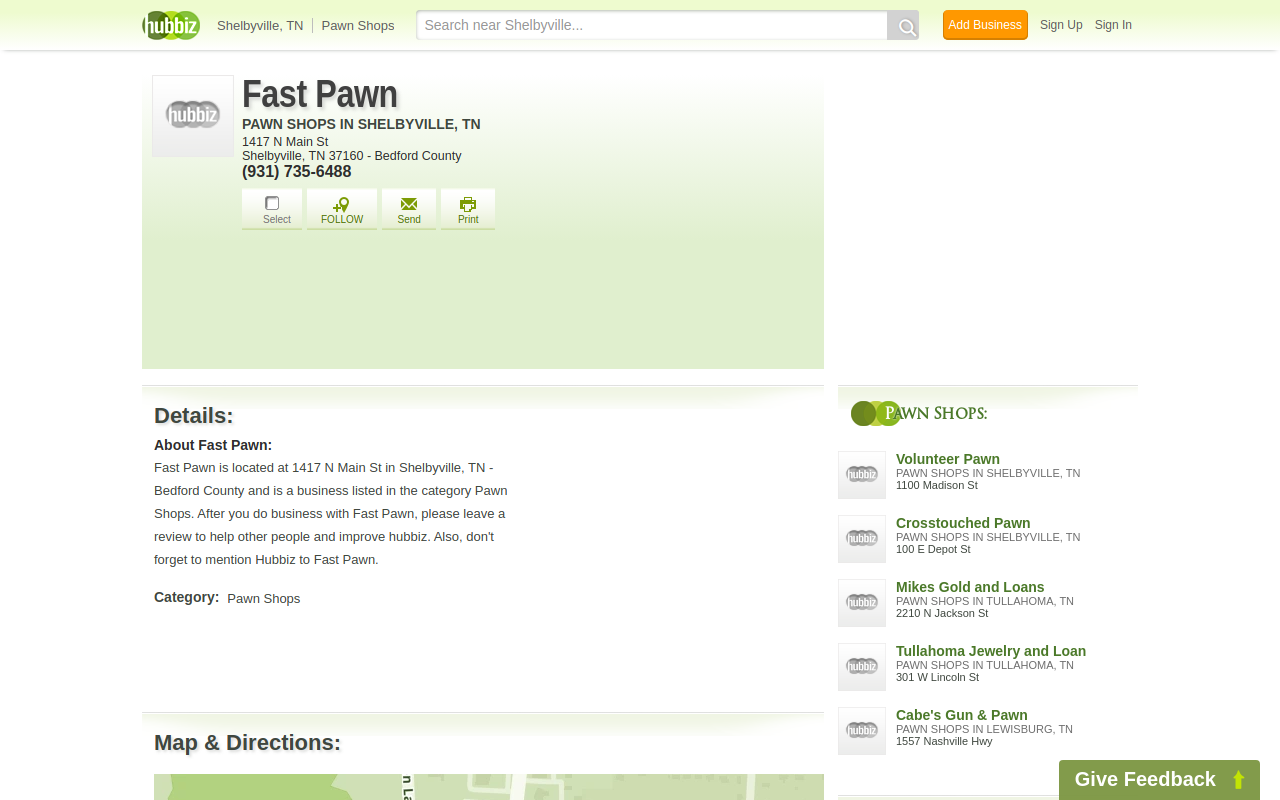Click the Shelbyville, TN header link
The width and height of the screenshot is (1280, 800).
[x=260, y=26]
